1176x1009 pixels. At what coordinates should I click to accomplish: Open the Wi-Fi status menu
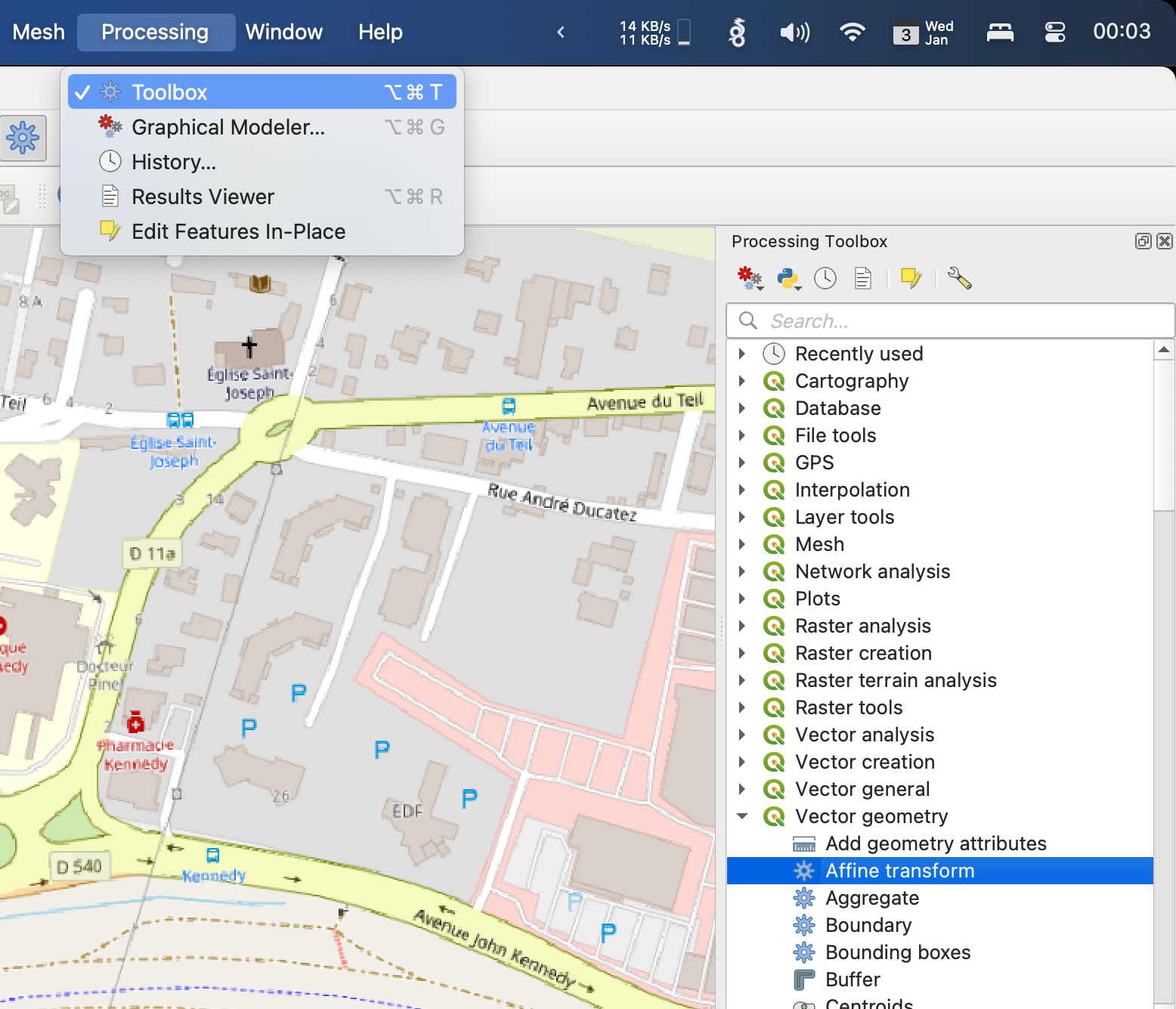(852, 32)
